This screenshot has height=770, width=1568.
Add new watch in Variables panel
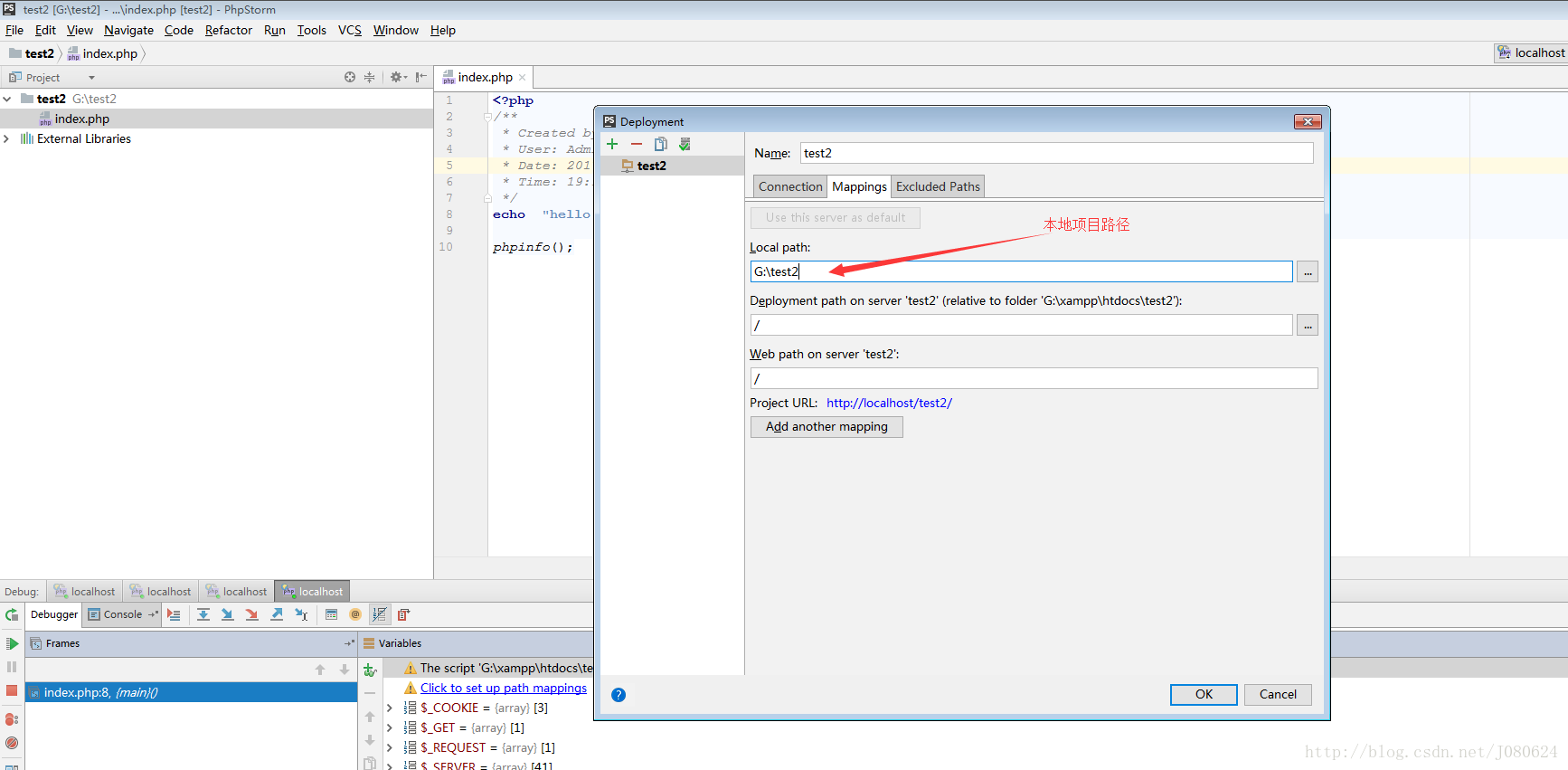(370, 670)
